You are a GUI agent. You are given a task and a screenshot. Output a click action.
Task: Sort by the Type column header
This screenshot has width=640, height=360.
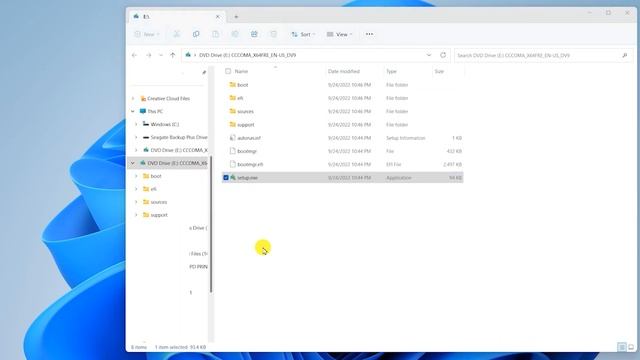pos(391,71)
